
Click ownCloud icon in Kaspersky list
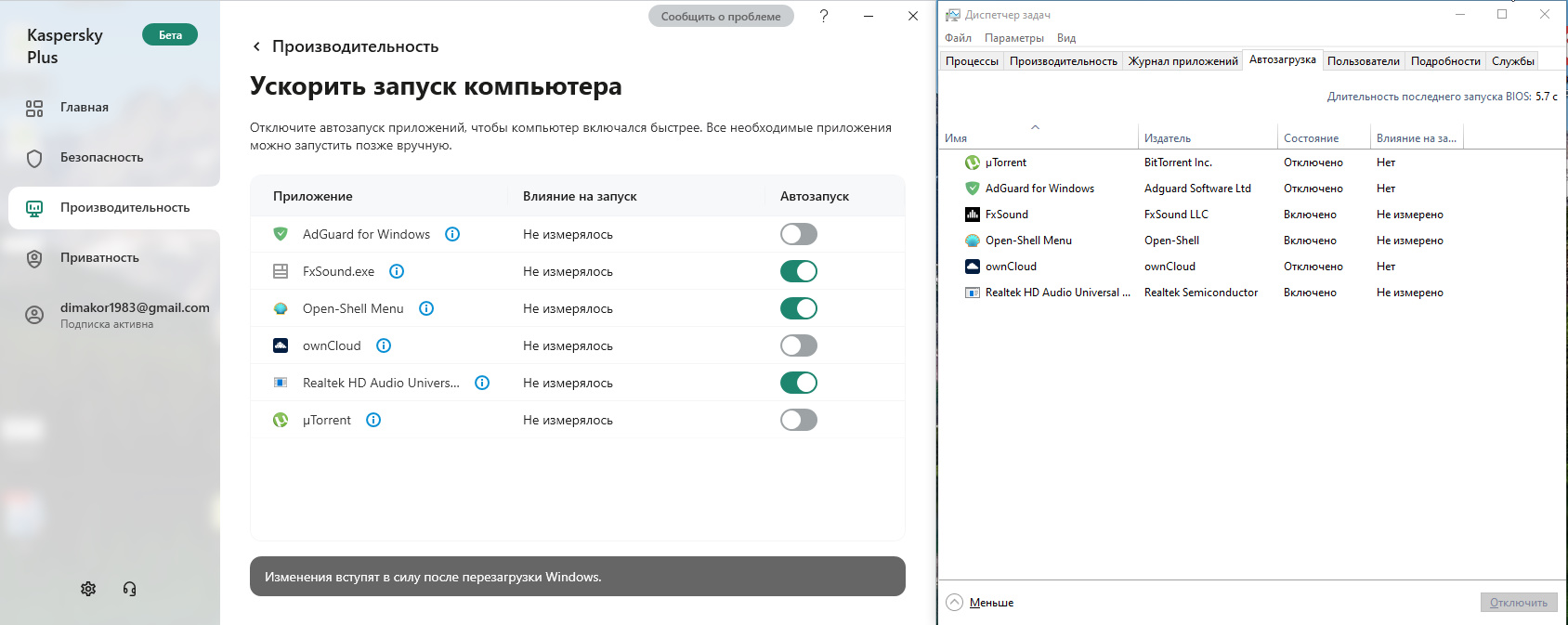click(x=281, y=345)
